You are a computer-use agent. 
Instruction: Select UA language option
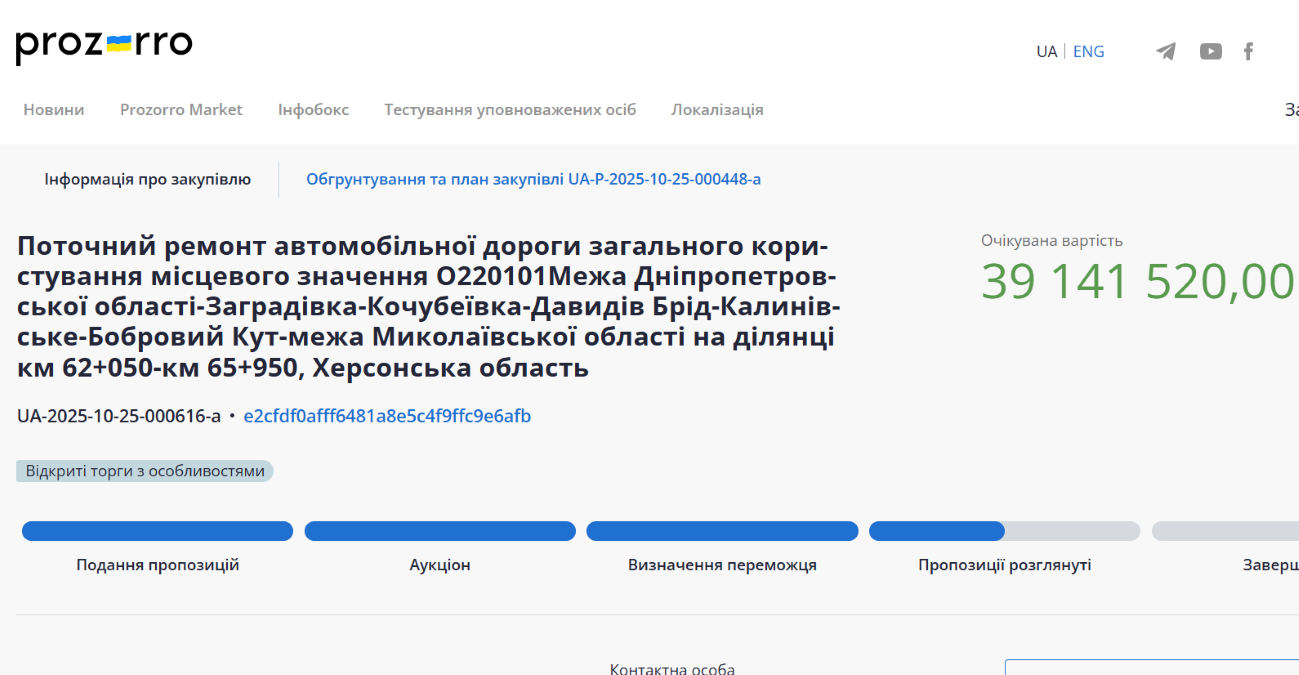point(1046,51)
